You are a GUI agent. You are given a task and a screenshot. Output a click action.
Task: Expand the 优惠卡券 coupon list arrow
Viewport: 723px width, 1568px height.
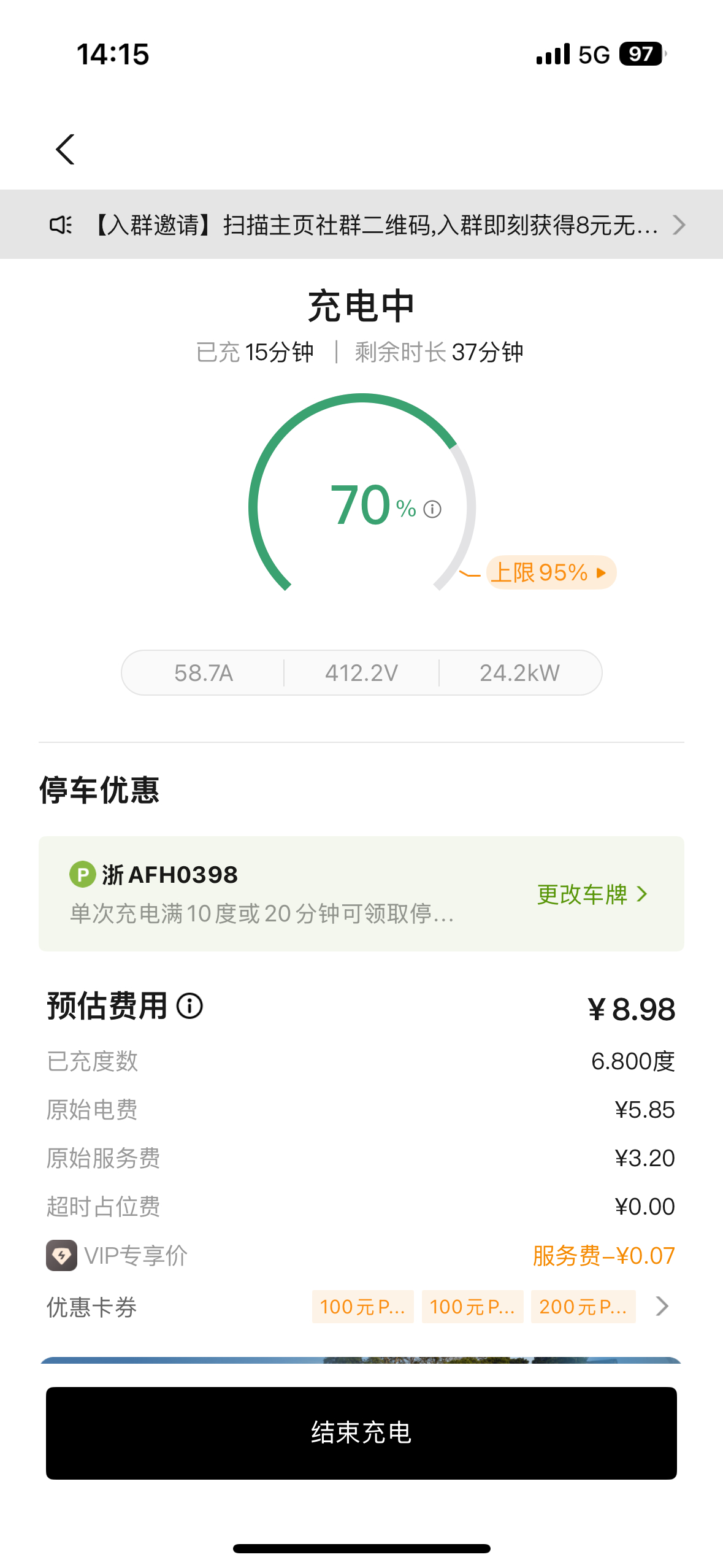click(662, 1306)
